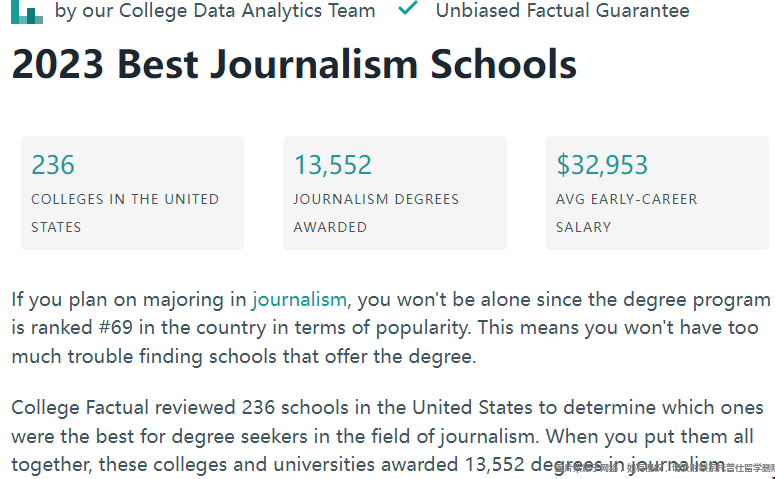The height and width of the screenshot is (479, 775).
Task: Click the AVG EARLY-CAREER SALARY label
Action: coord(626,213)
